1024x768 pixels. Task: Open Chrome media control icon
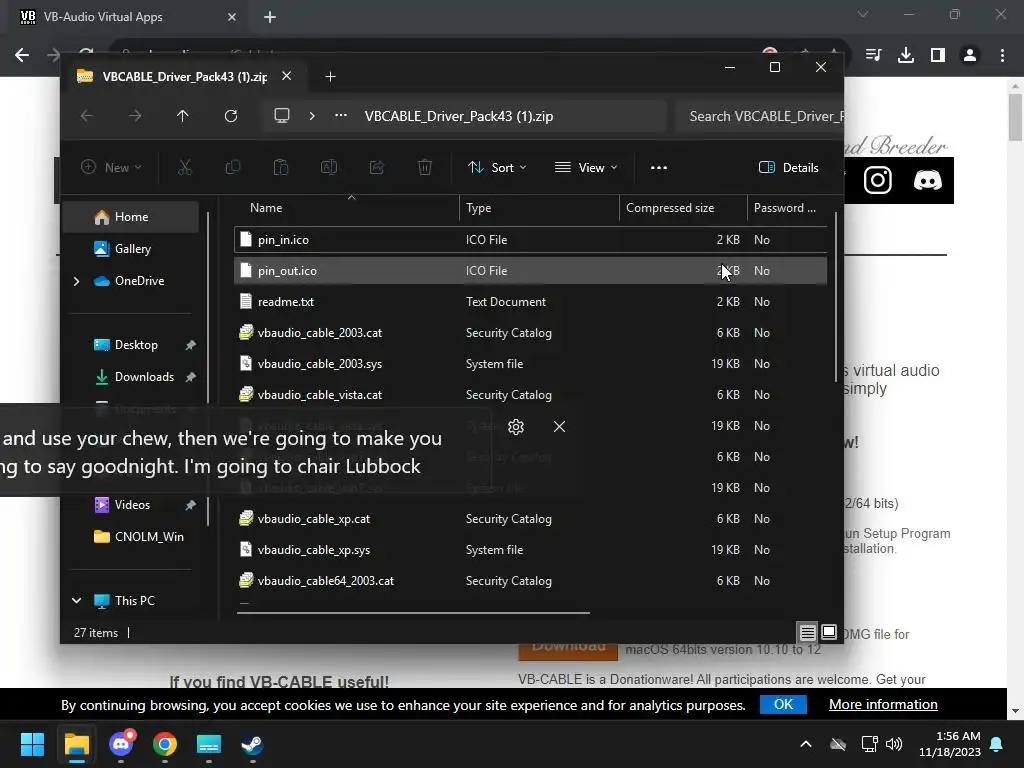[x=873, y=56]
